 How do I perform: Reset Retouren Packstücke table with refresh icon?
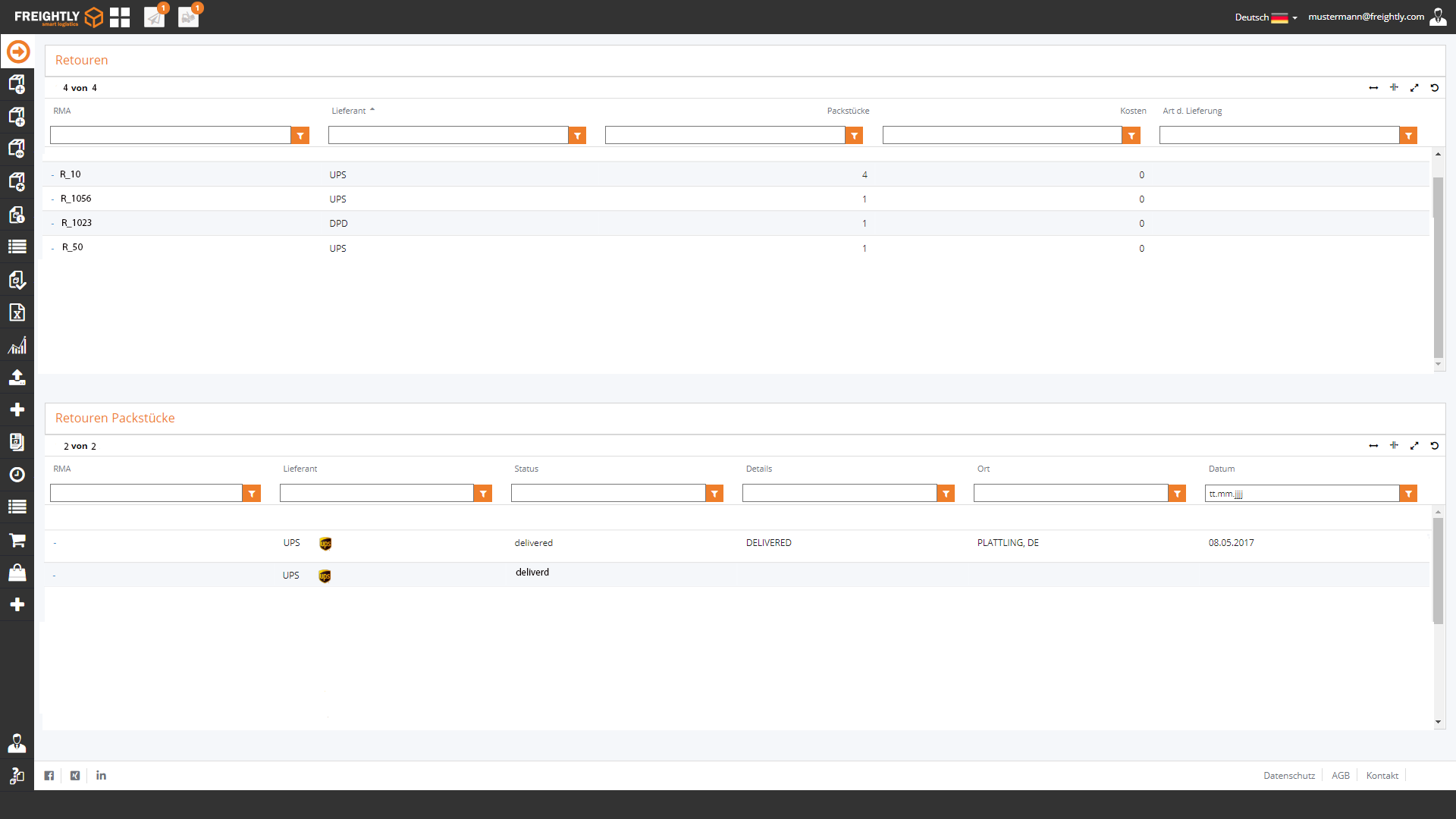click(1435, 446)
